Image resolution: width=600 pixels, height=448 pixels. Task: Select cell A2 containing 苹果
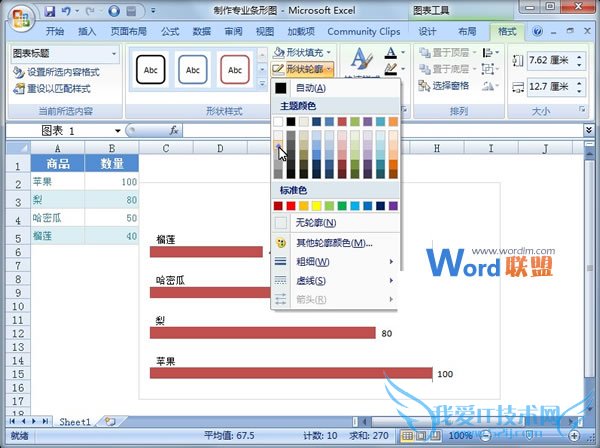coord(57,182)
